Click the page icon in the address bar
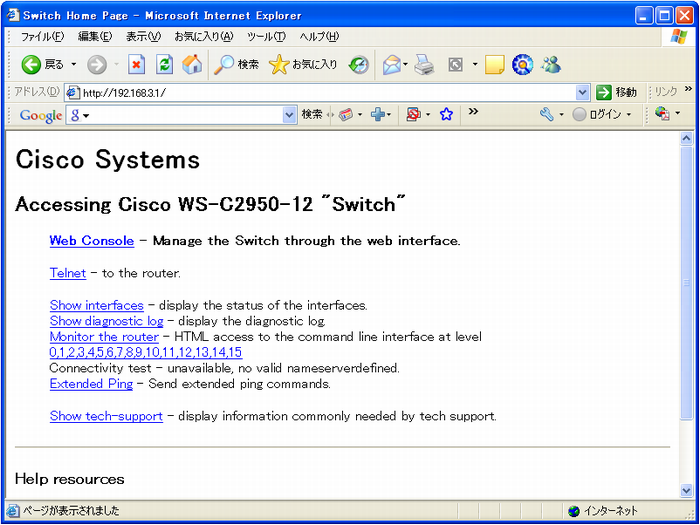The height and width of the screenshot is (525, 700). 71,92
